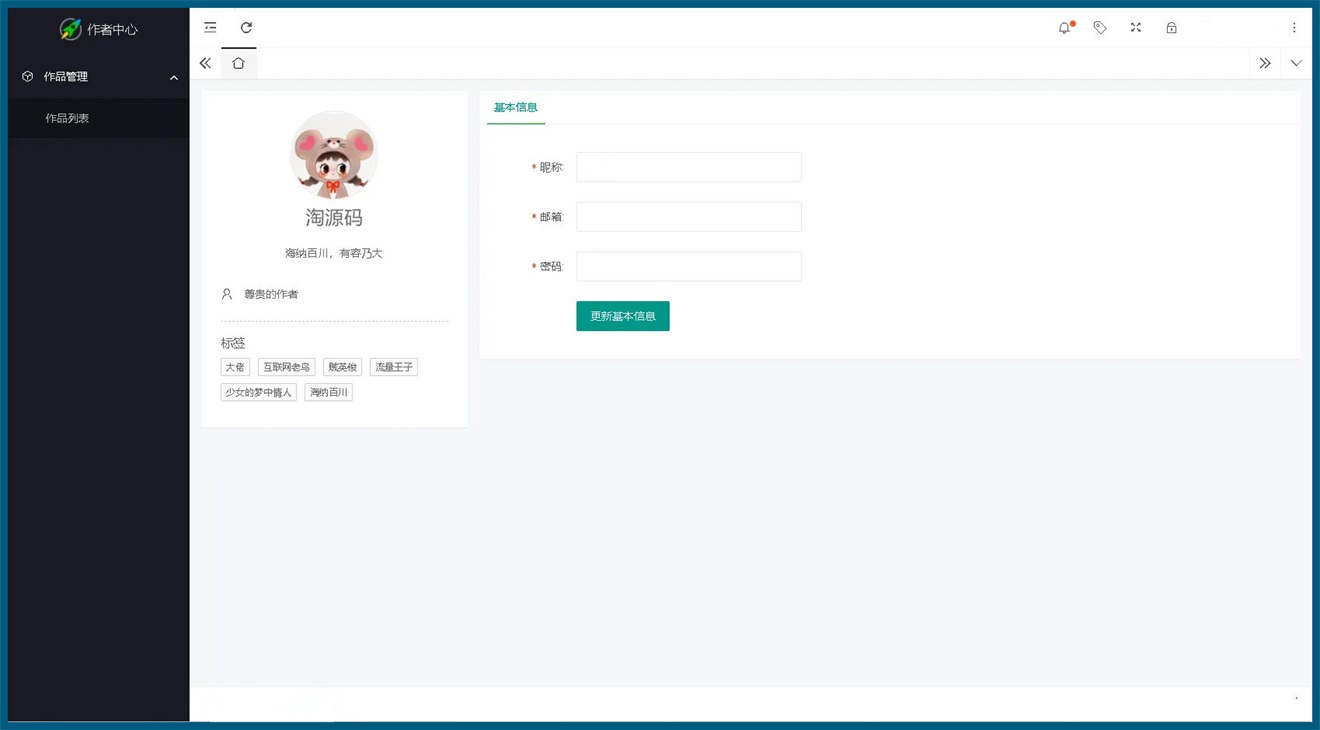Enter fullscreen with the expand arrows icon

1136,28
